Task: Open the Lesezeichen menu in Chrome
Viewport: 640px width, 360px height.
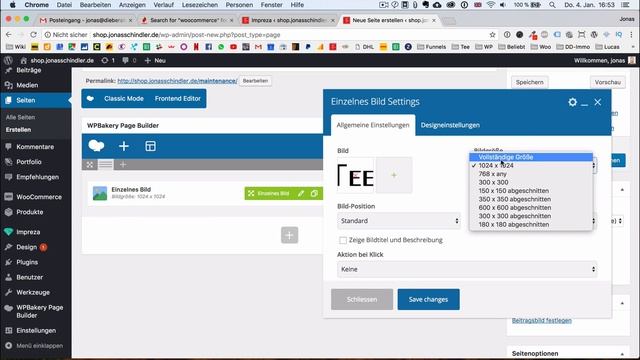Action: click(x=200, y=5)
